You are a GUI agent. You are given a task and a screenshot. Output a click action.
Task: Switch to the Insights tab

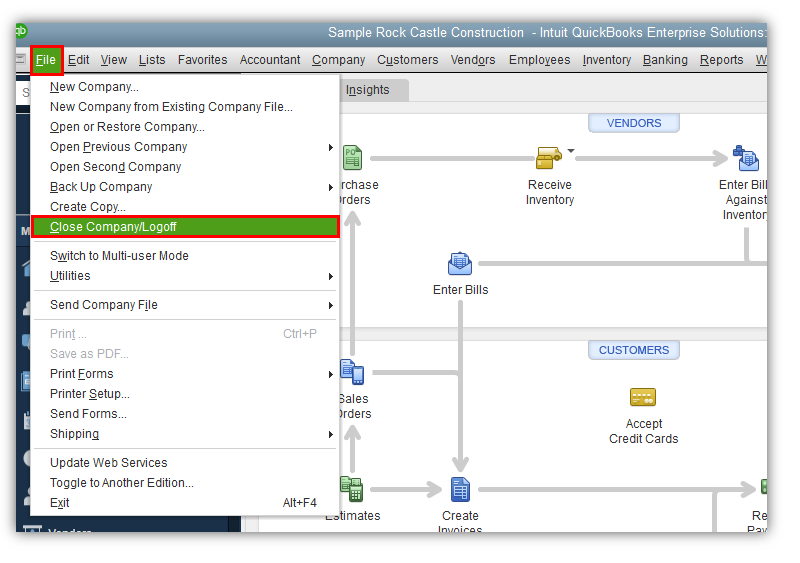tap(373, 90)
